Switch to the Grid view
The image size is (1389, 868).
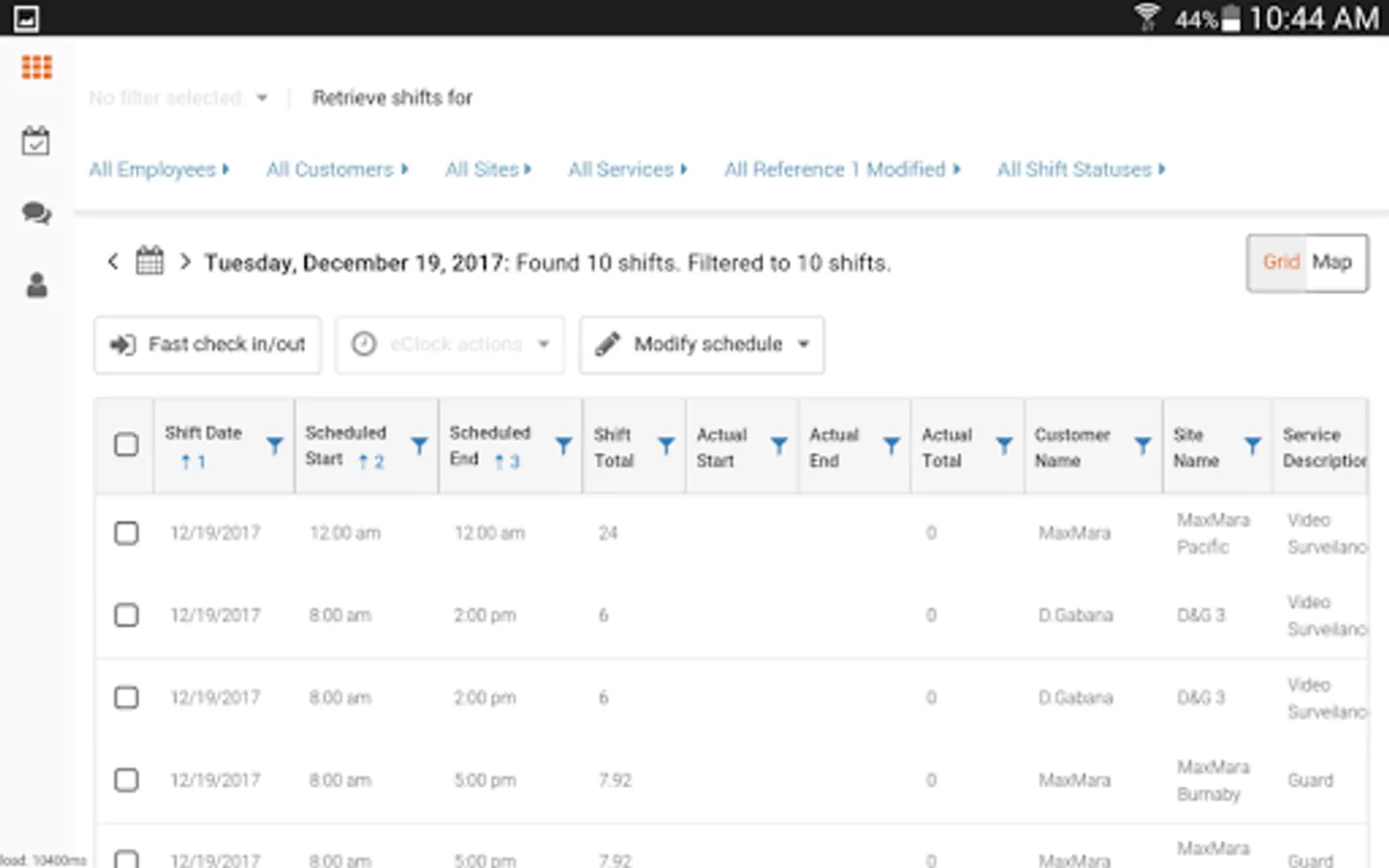tap(1281, 262)
